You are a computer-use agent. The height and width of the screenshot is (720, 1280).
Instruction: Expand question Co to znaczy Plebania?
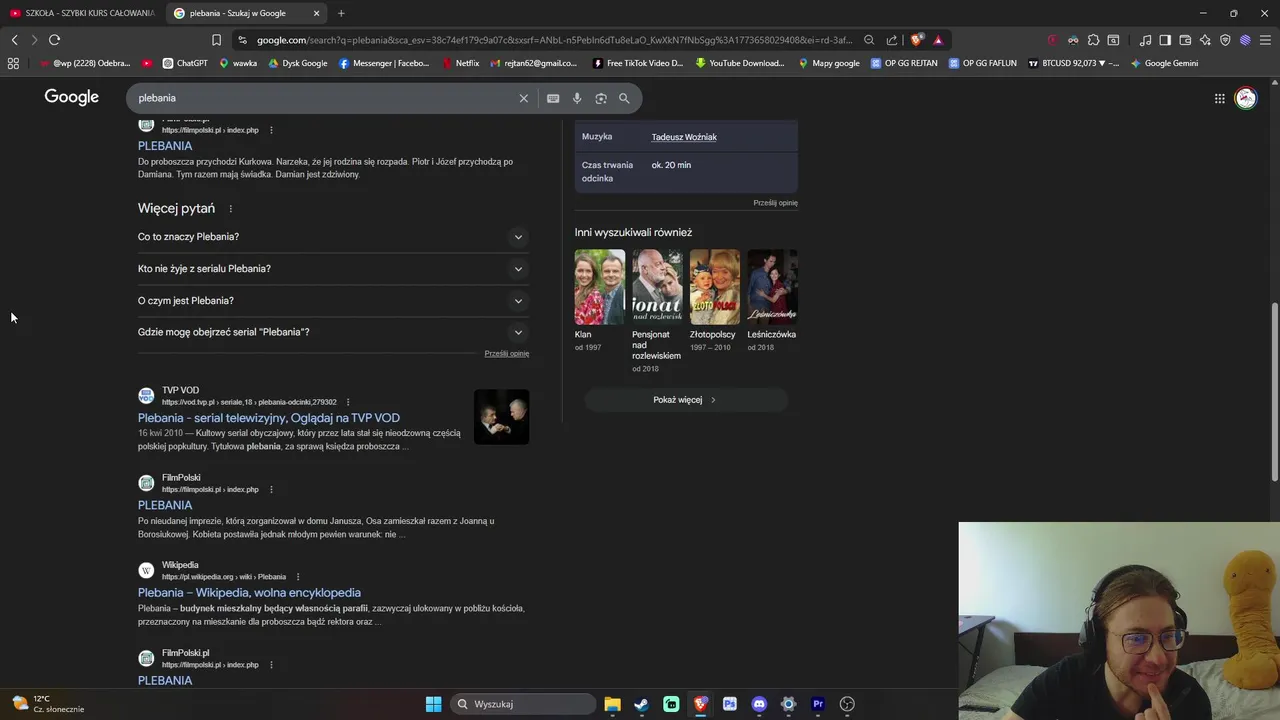(x=333, y=237)
